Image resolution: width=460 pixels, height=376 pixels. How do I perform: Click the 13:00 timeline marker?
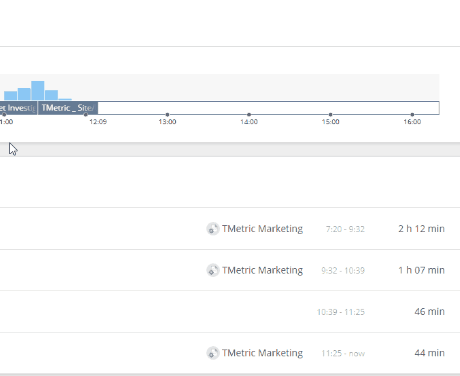click(x=167, y=115)
